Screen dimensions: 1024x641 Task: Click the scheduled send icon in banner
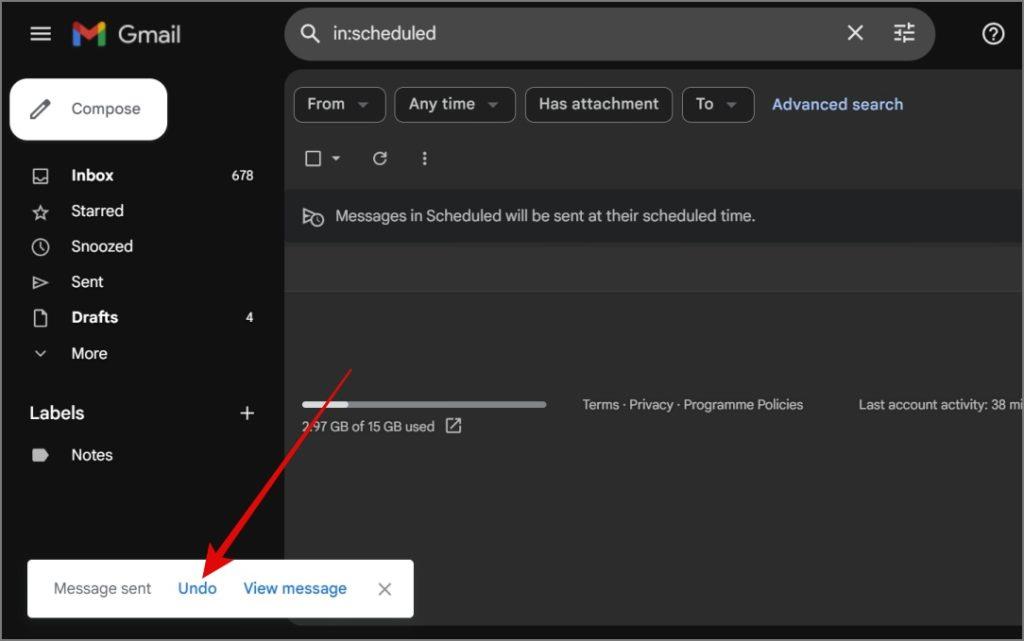pyautogui.click(x=313, y=217)
